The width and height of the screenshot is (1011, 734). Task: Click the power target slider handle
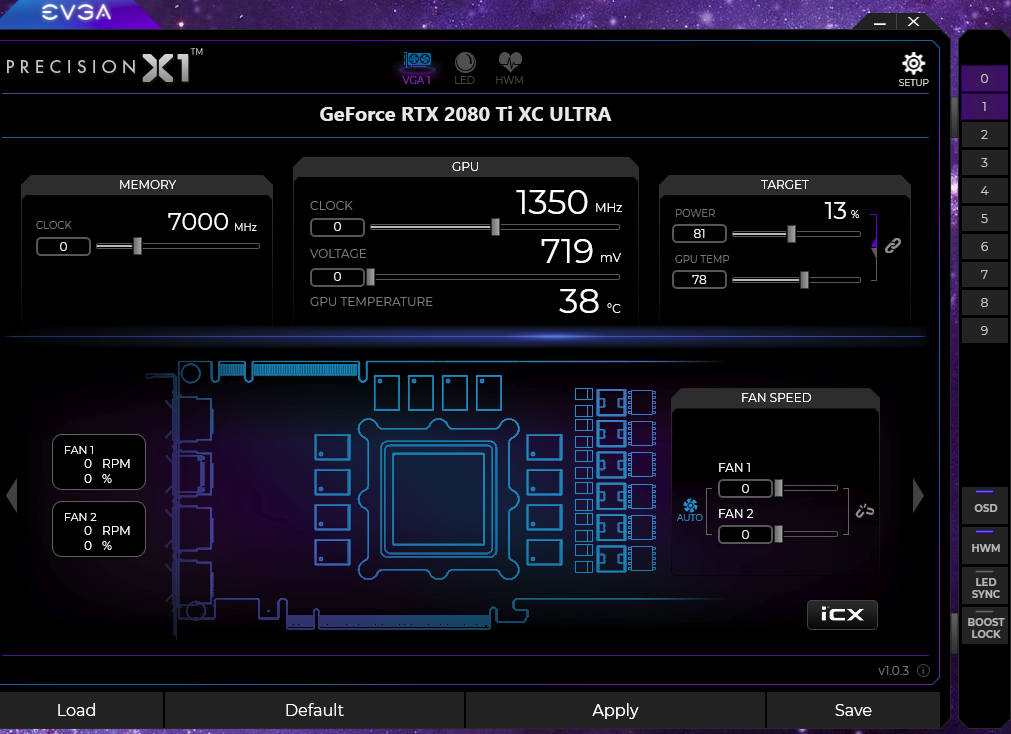tap(791, 233)
